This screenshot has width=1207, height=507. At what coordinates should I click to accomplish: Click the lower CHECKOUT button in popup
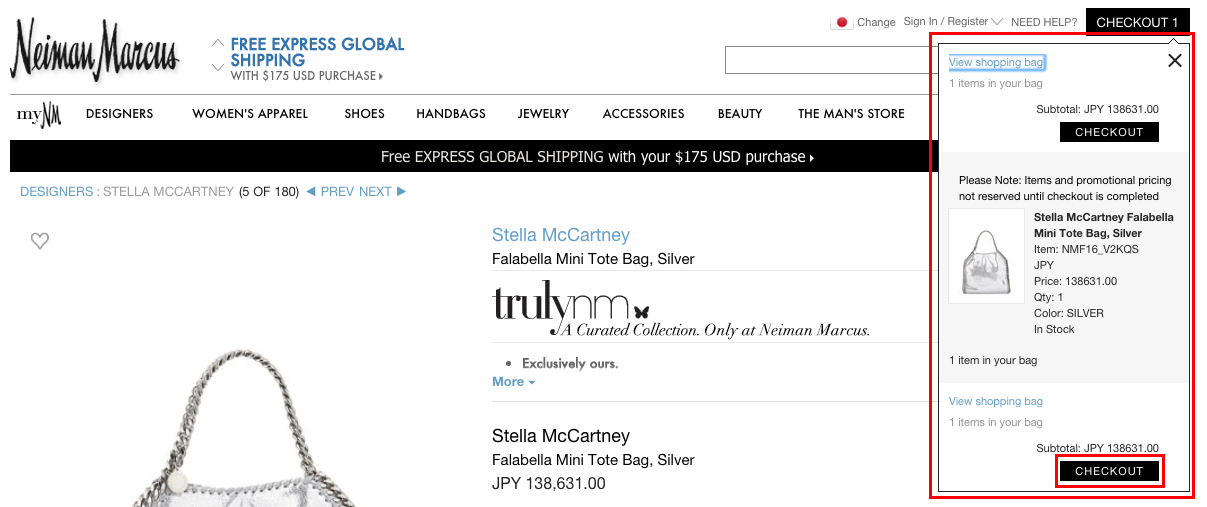1109,471
